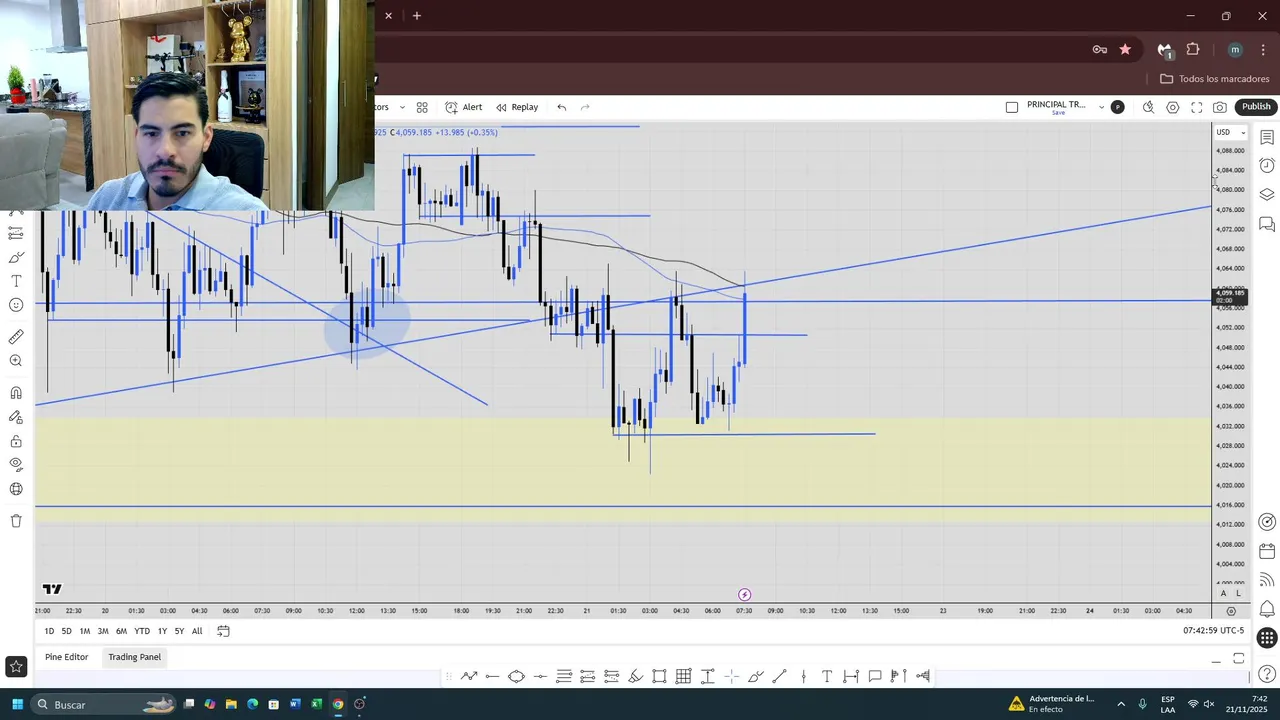Image resolution: width=1280 pixels, height=720 pixels.
Task: Select the ellipse shape in floating toolbar
Action: coord(516,676)
